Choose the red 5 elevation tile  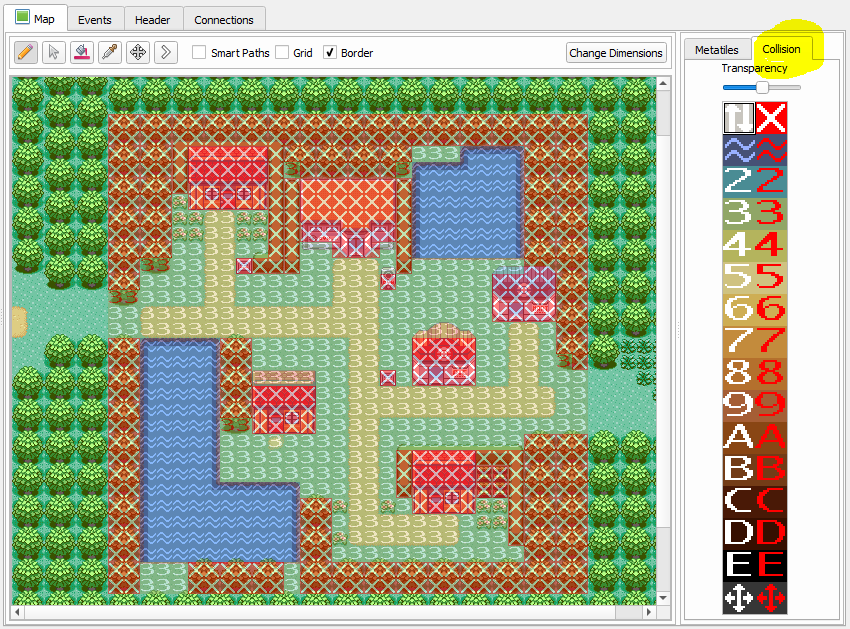tap(771, 277)
